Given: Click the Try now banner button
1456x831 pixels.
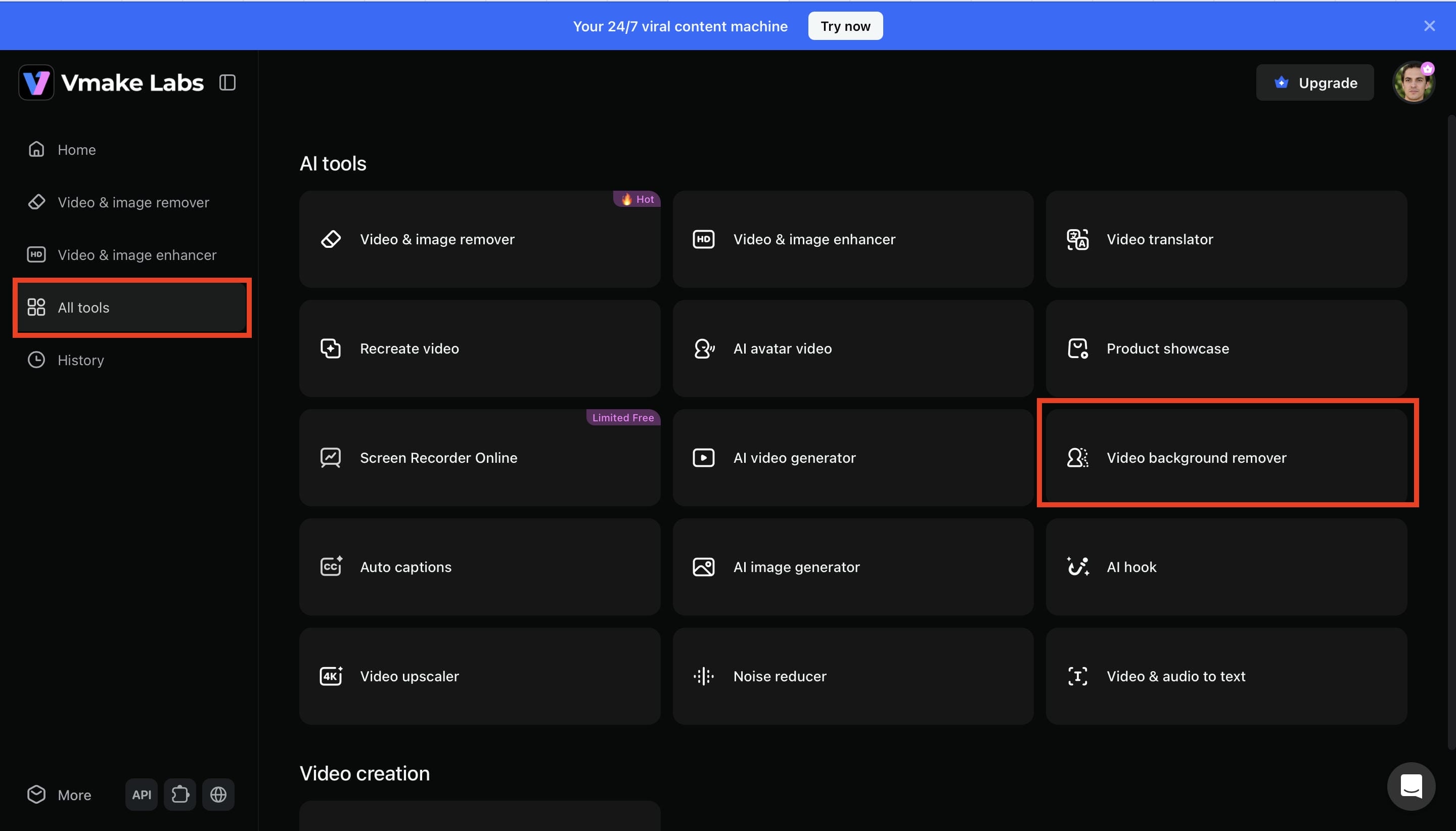Looking at the screenshot, I should click(x=845, y=26).
